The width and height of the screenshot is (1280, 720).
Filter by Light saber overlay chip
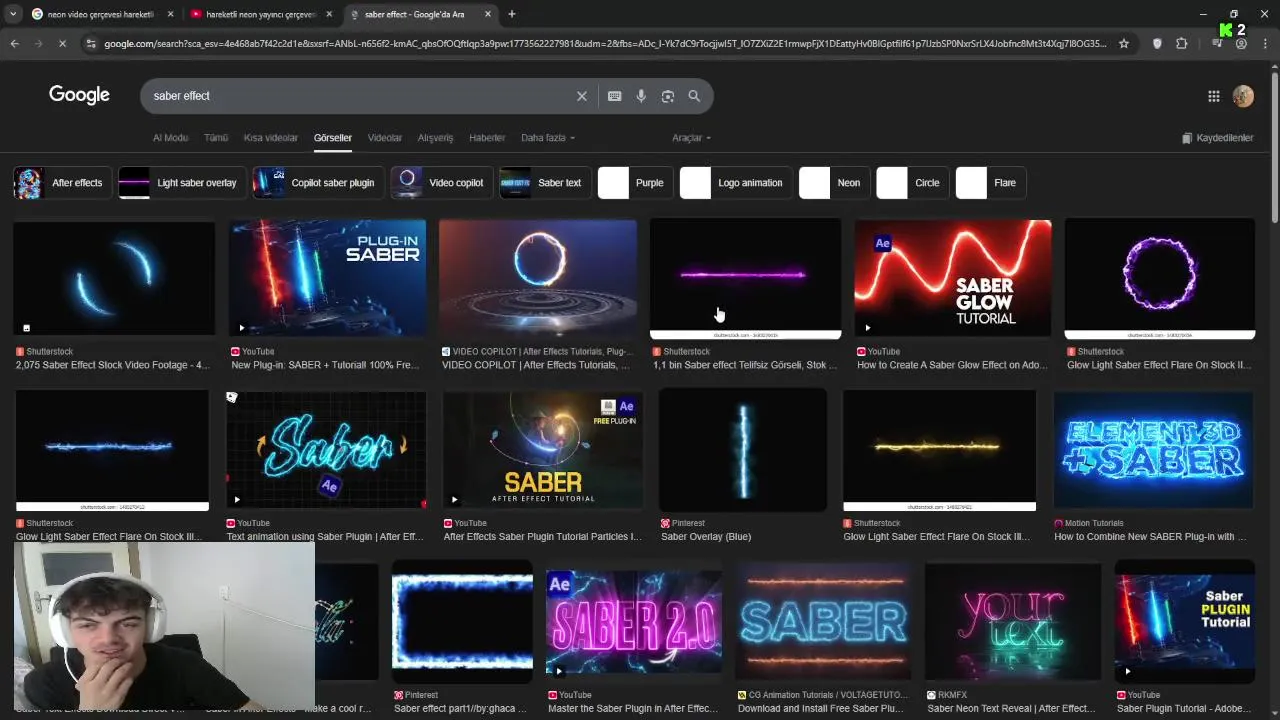point(181,183)
